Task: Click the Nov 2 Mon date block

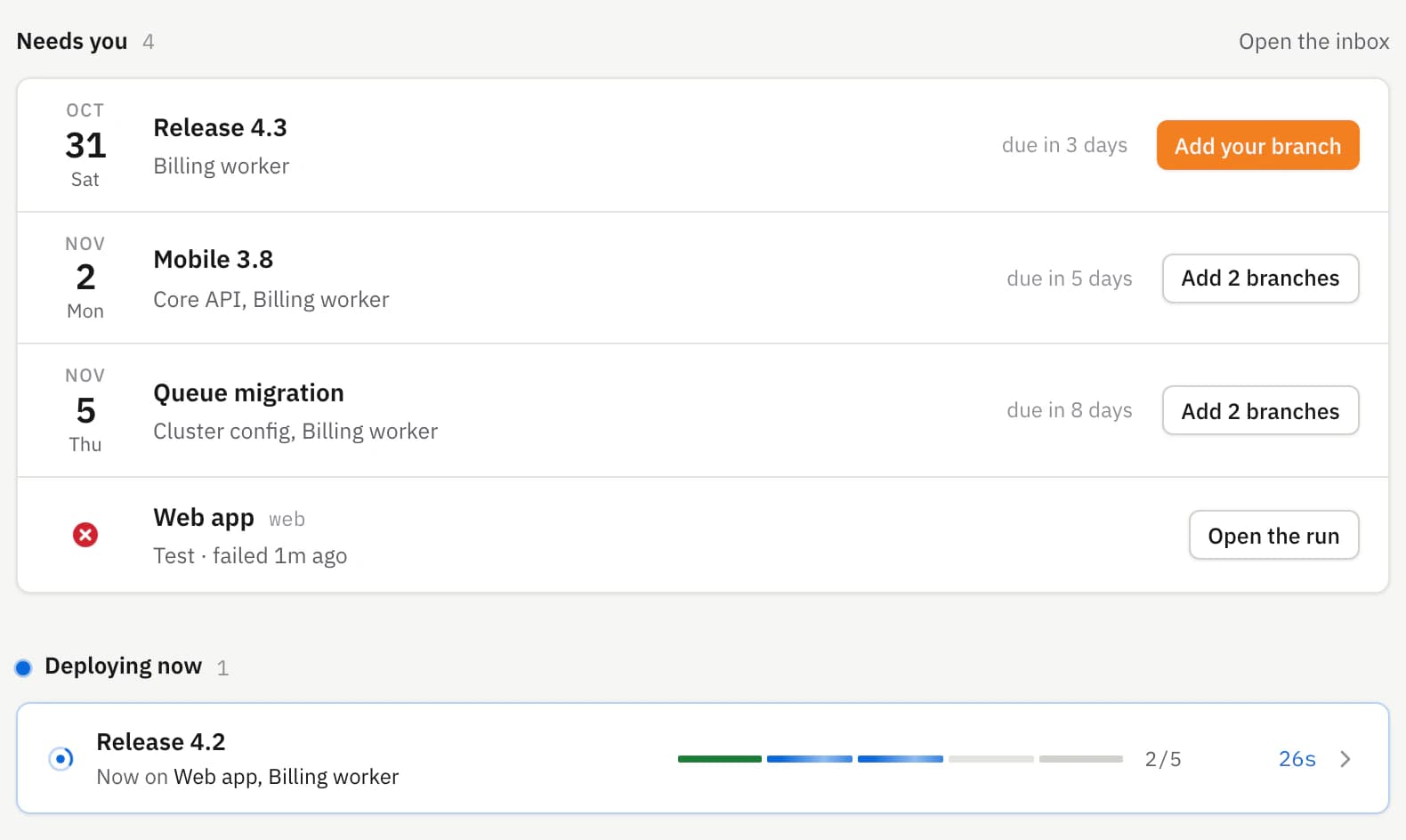Action: (x=85, y=278)
